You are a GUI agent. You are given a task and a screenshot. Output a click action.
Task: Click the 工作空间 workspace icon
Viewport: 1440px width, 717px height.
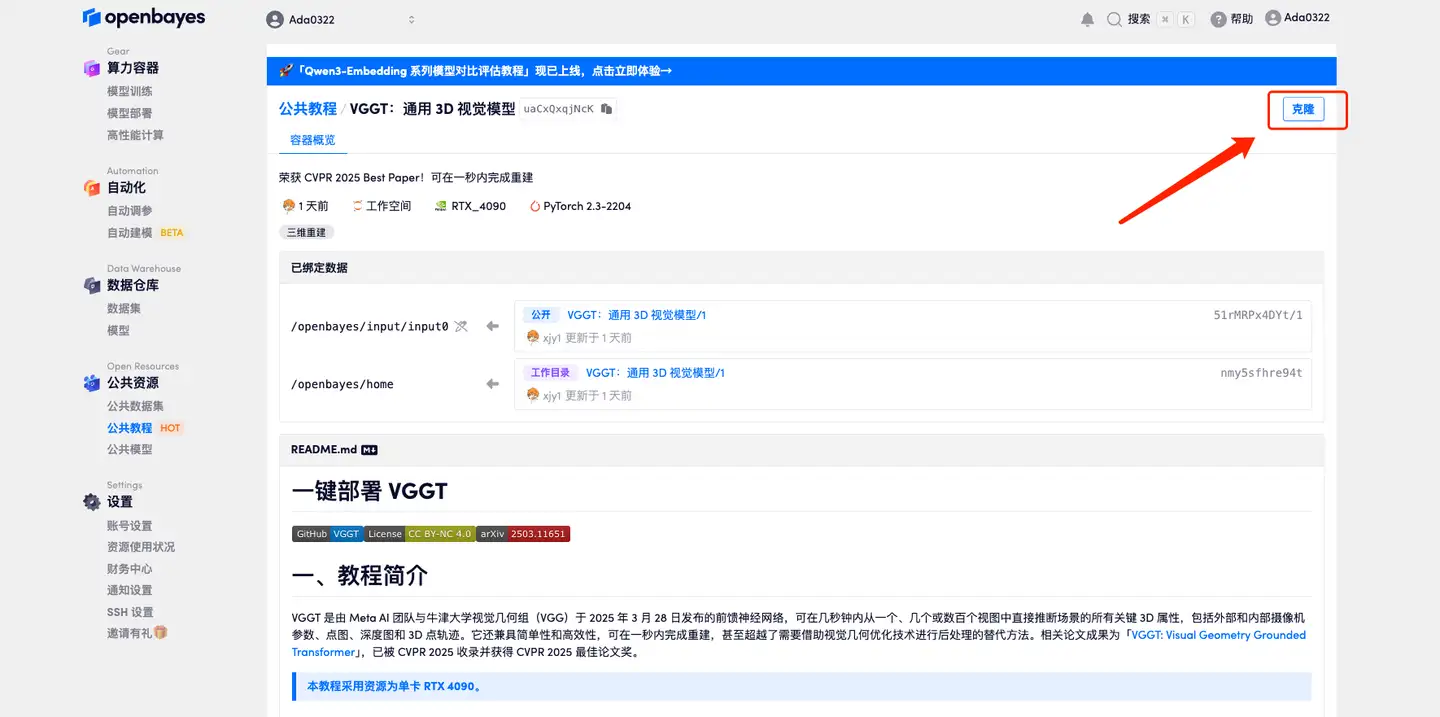click(x=357, y=206)
